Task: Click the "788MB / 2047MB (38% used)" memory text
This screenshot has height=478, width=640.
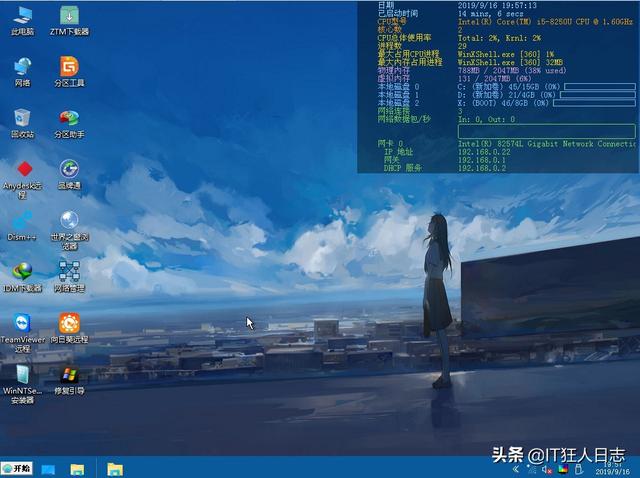Action: pos(512,70)
